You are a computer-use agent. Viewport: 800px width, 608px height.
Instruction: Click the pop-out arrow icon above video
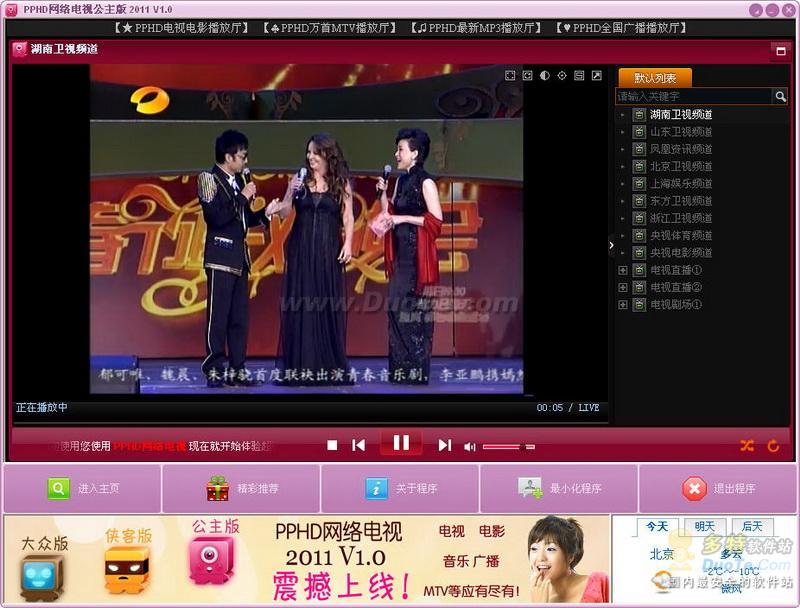tap(596, 75)
